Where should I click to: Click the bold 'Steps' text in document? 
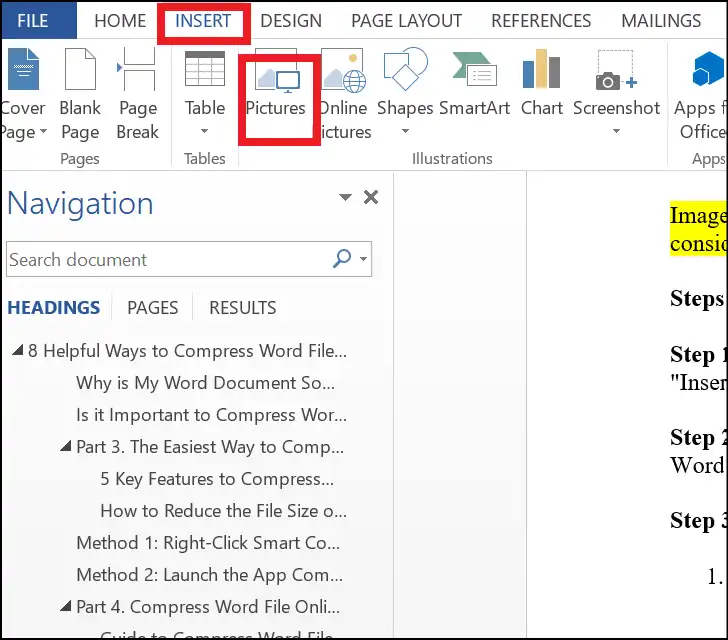[697, 298]
